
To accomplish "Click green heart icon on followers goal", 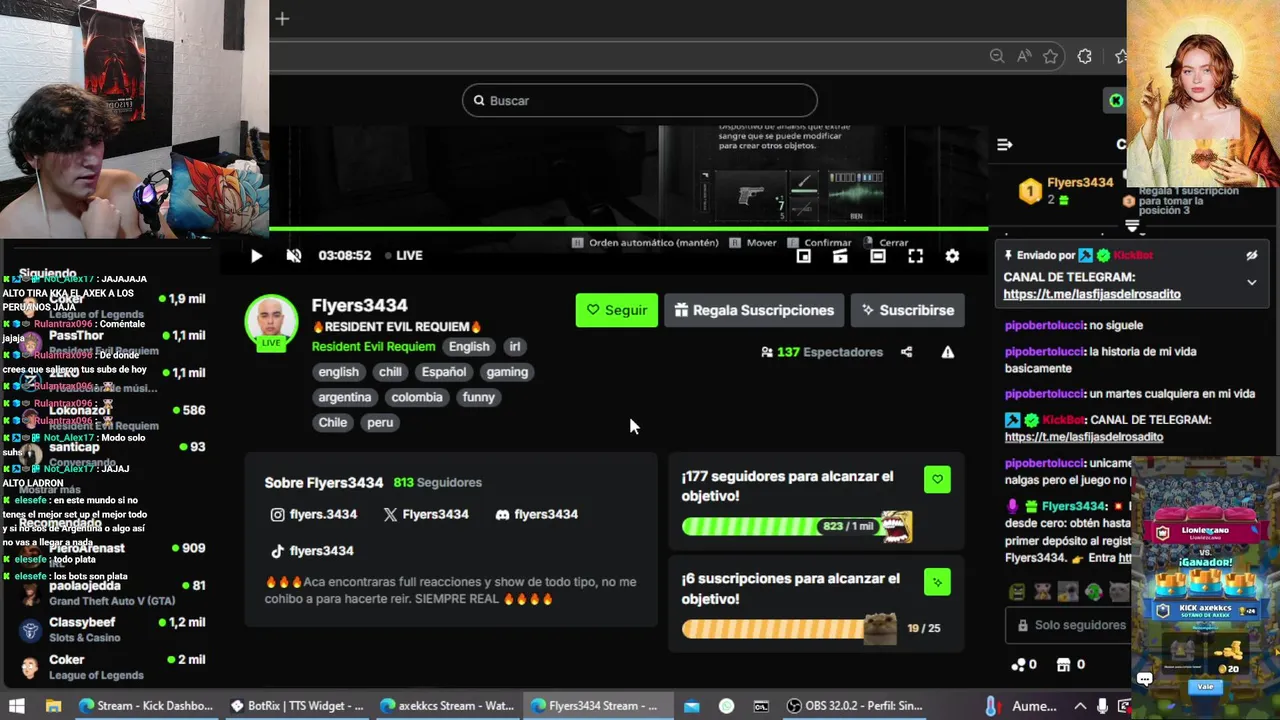I will pos(937,479).
